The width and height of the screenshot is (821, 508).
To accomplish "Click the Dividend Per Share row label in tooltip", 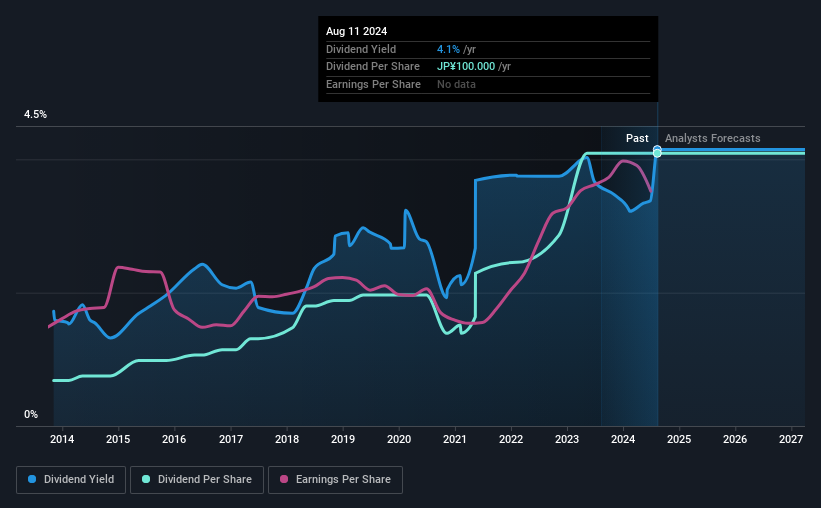I will point(373,67).
